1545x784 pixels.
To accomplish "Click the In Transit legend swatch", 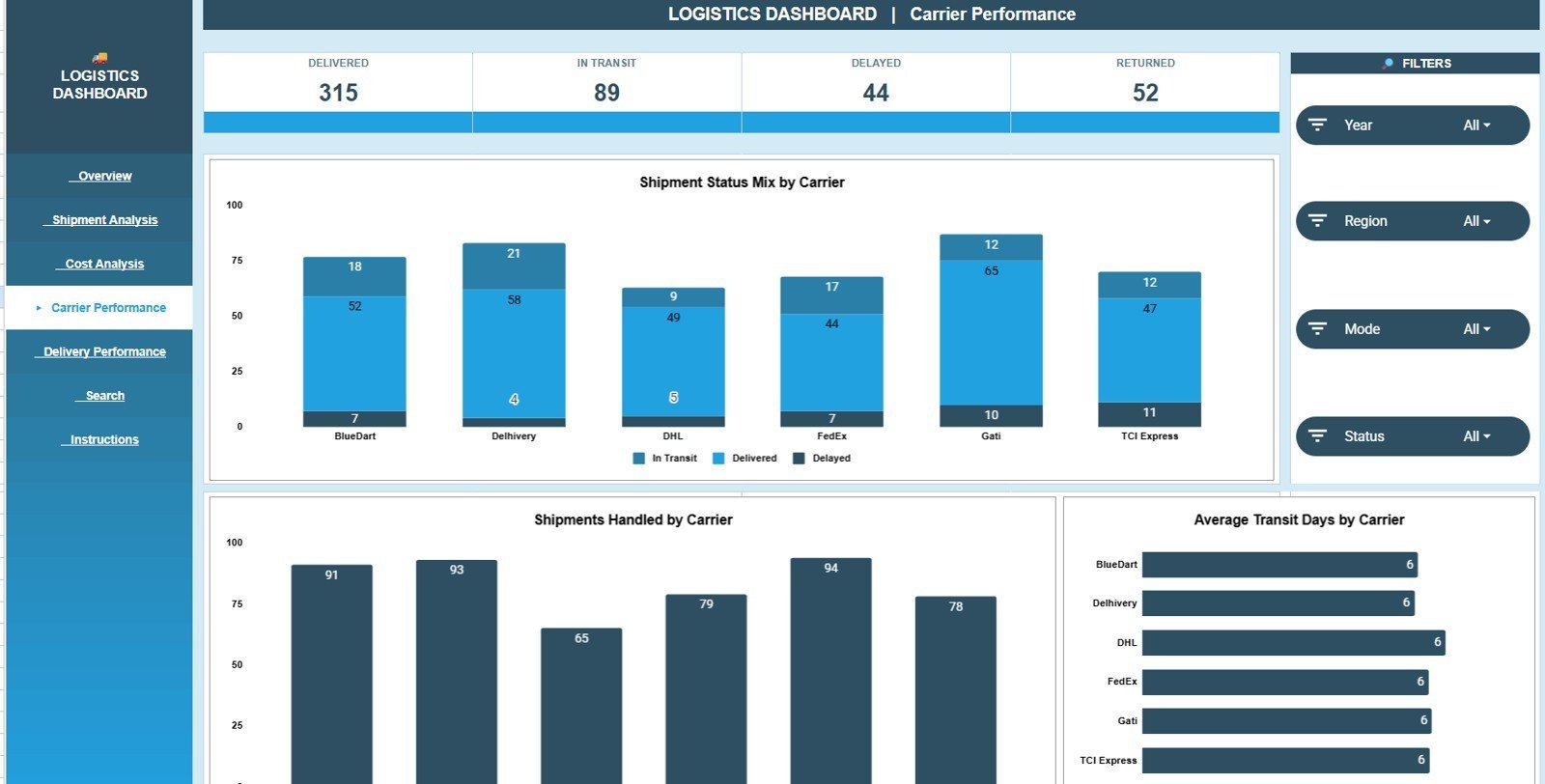I will click(x=638, y=459).
